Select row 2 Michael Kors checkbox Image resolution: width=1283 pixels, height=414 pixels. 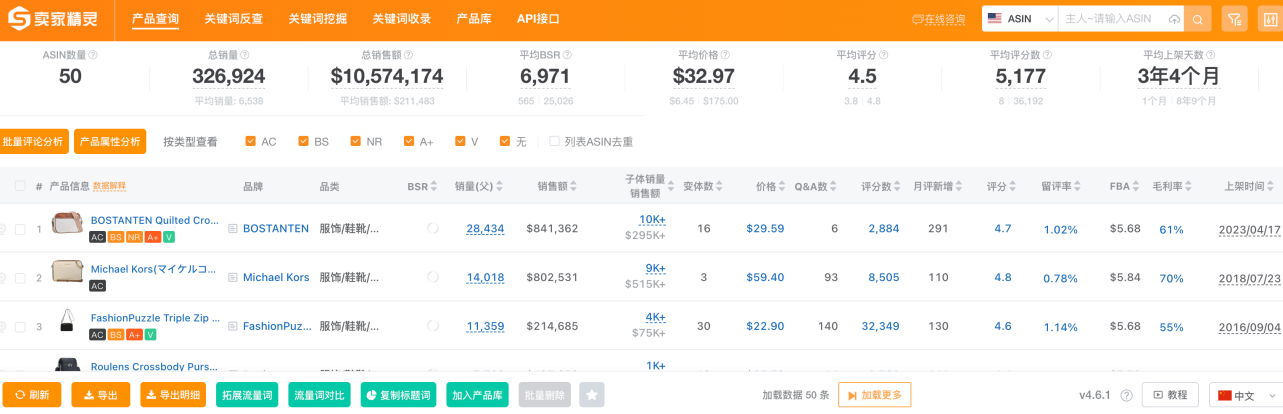coord(20,277)
